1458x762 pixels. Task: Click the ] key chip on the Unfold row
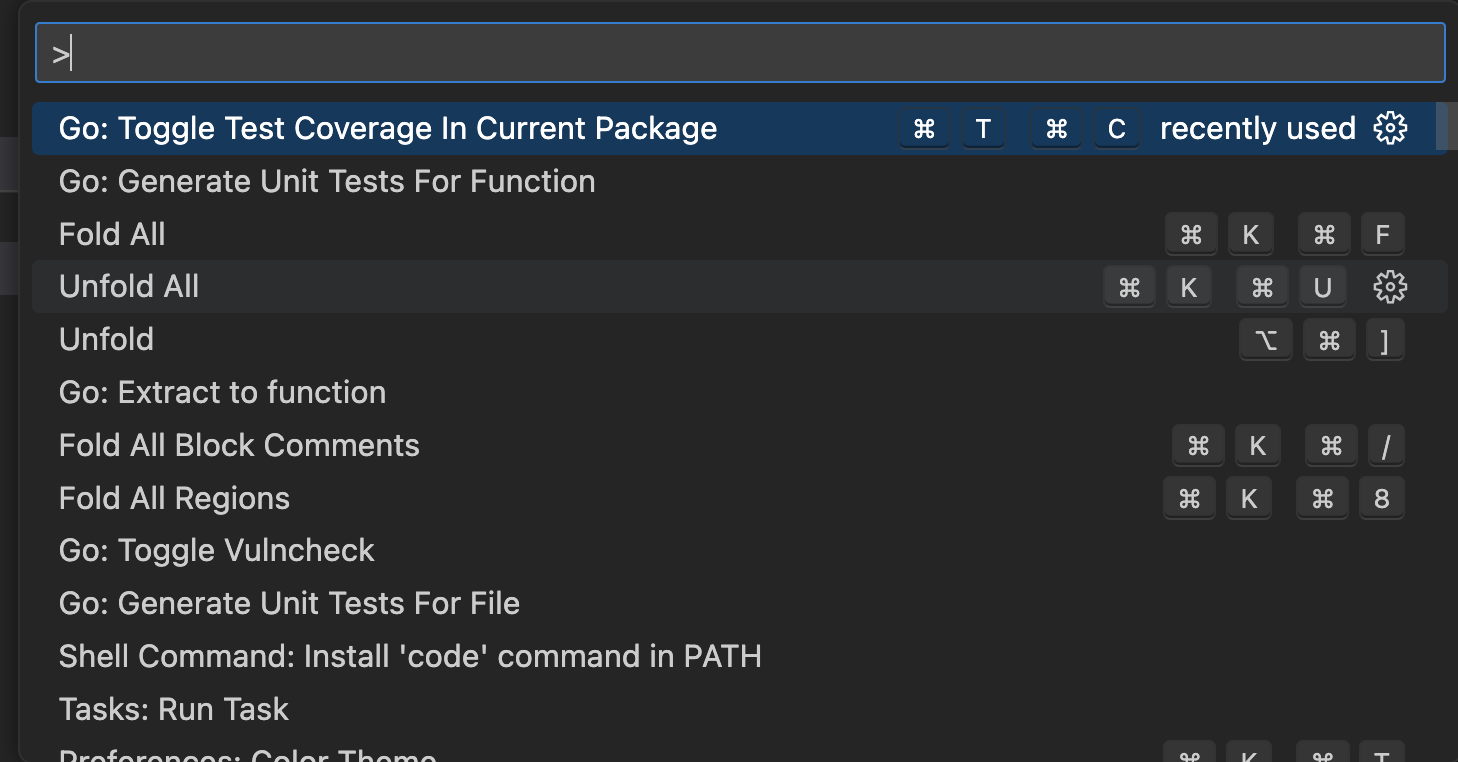(x=1386, y=339)
